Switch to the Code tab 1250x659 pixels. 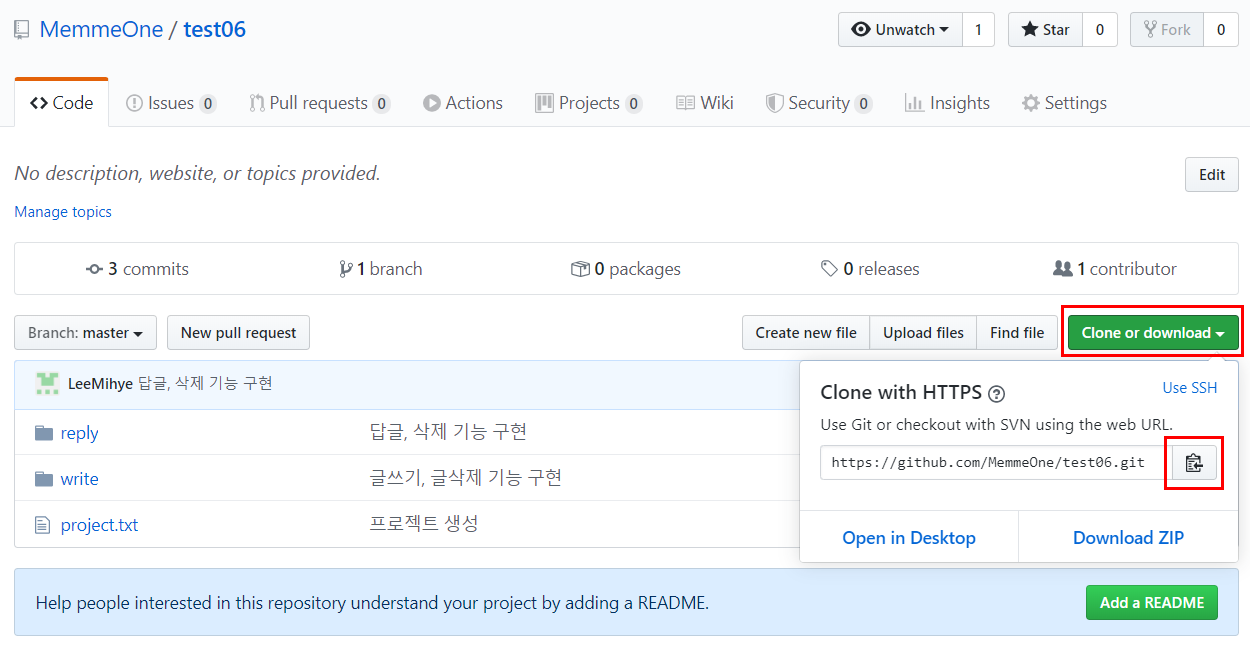point(62,103)
